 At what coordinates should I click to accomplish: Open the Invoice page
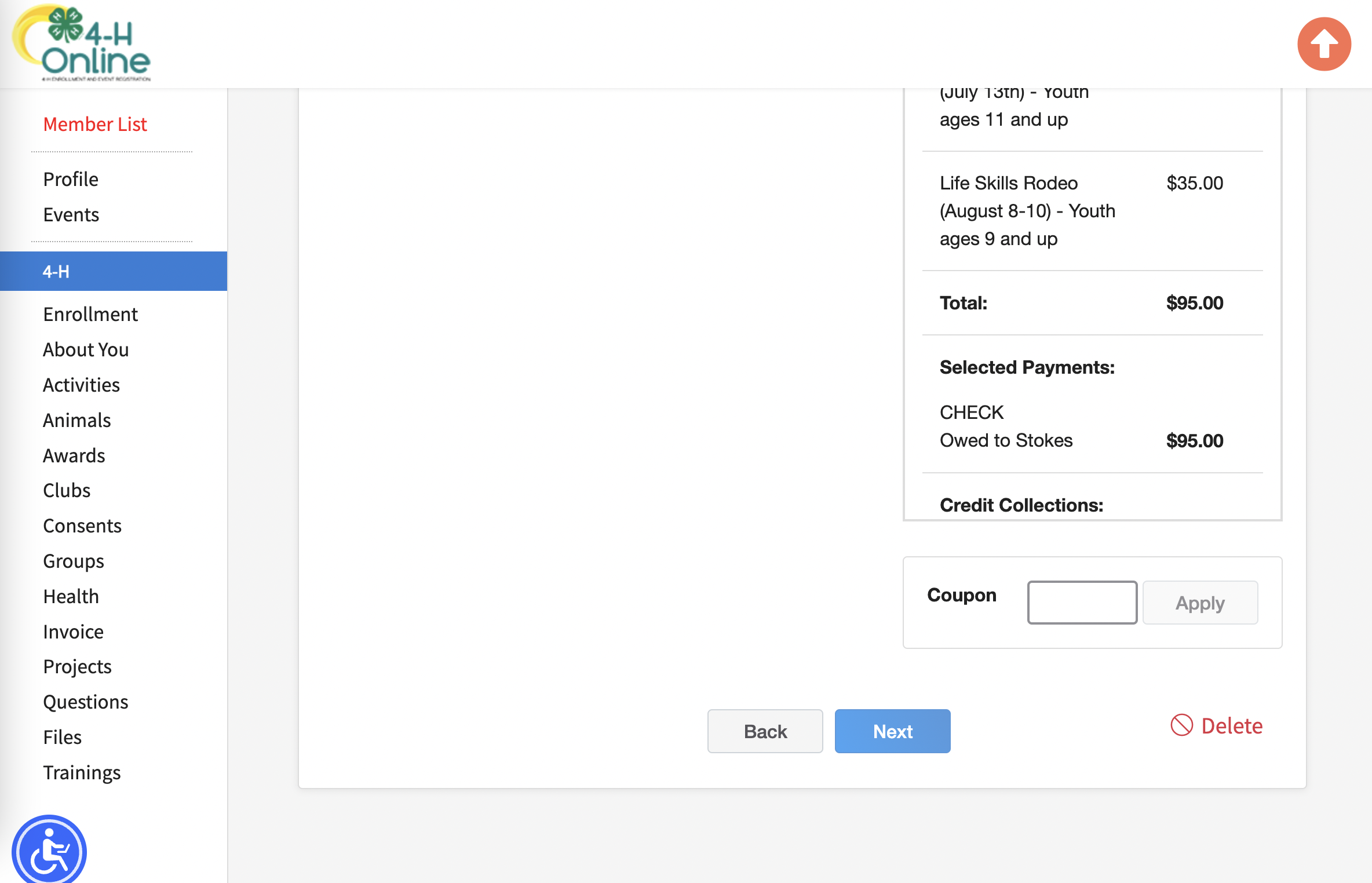click(x=73, y=632)
